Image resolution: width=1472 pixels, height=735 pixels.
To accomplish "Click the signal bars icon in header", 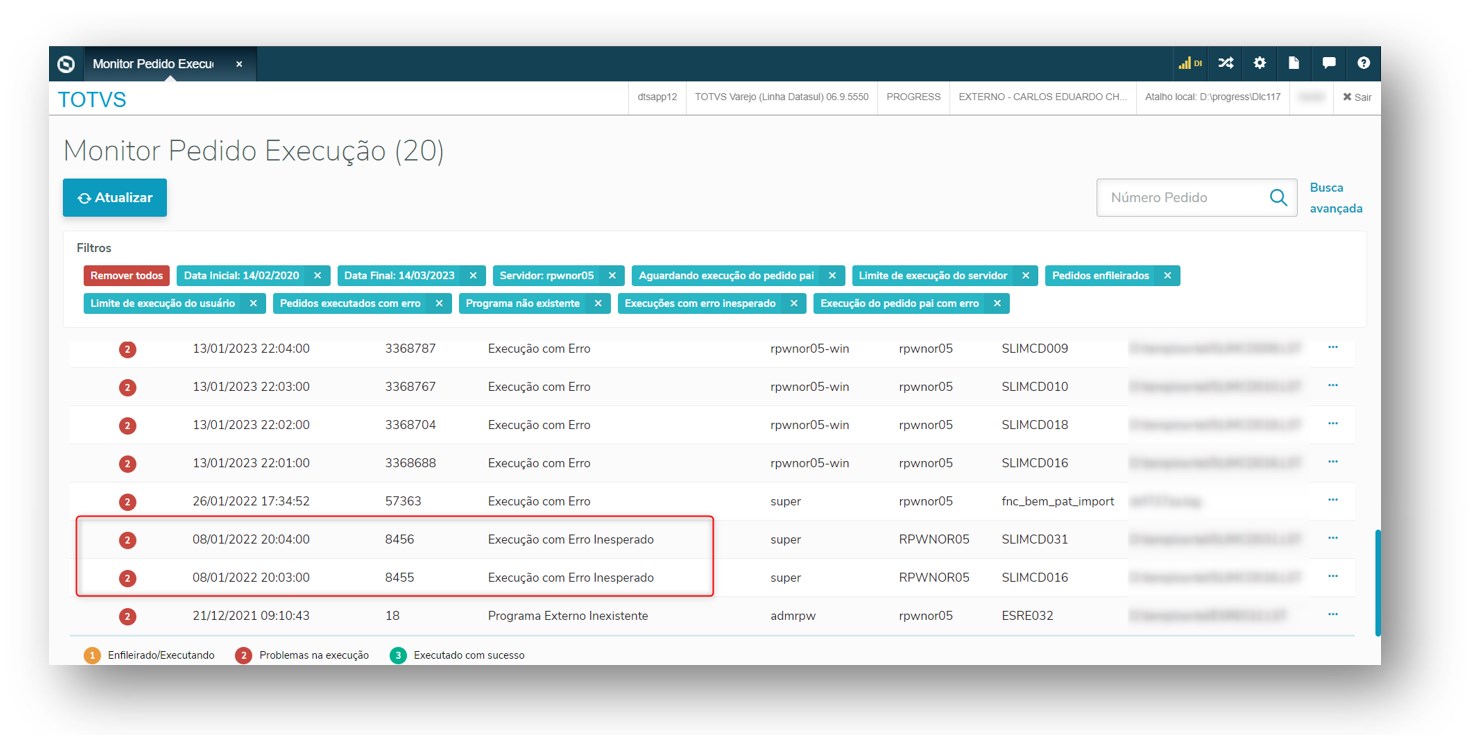I will (1188, 63).
